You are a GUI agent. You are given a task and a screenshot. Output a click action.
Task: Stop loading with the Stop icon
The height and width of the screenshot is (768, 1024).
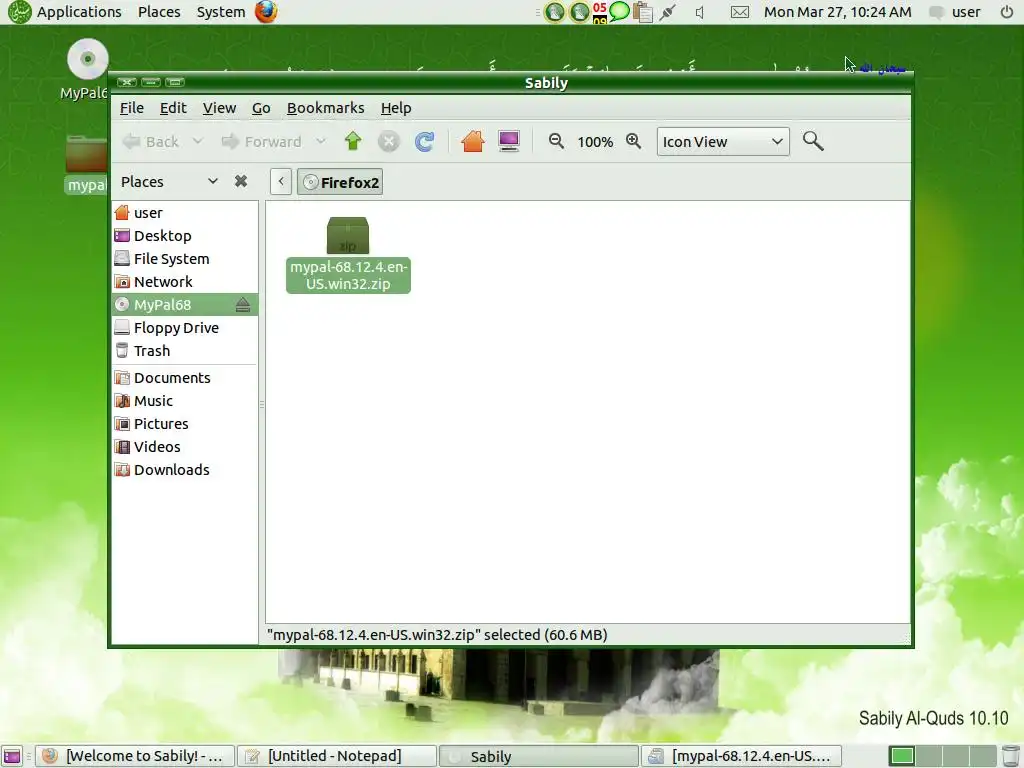pyautogui.click(x=389, y=141)
